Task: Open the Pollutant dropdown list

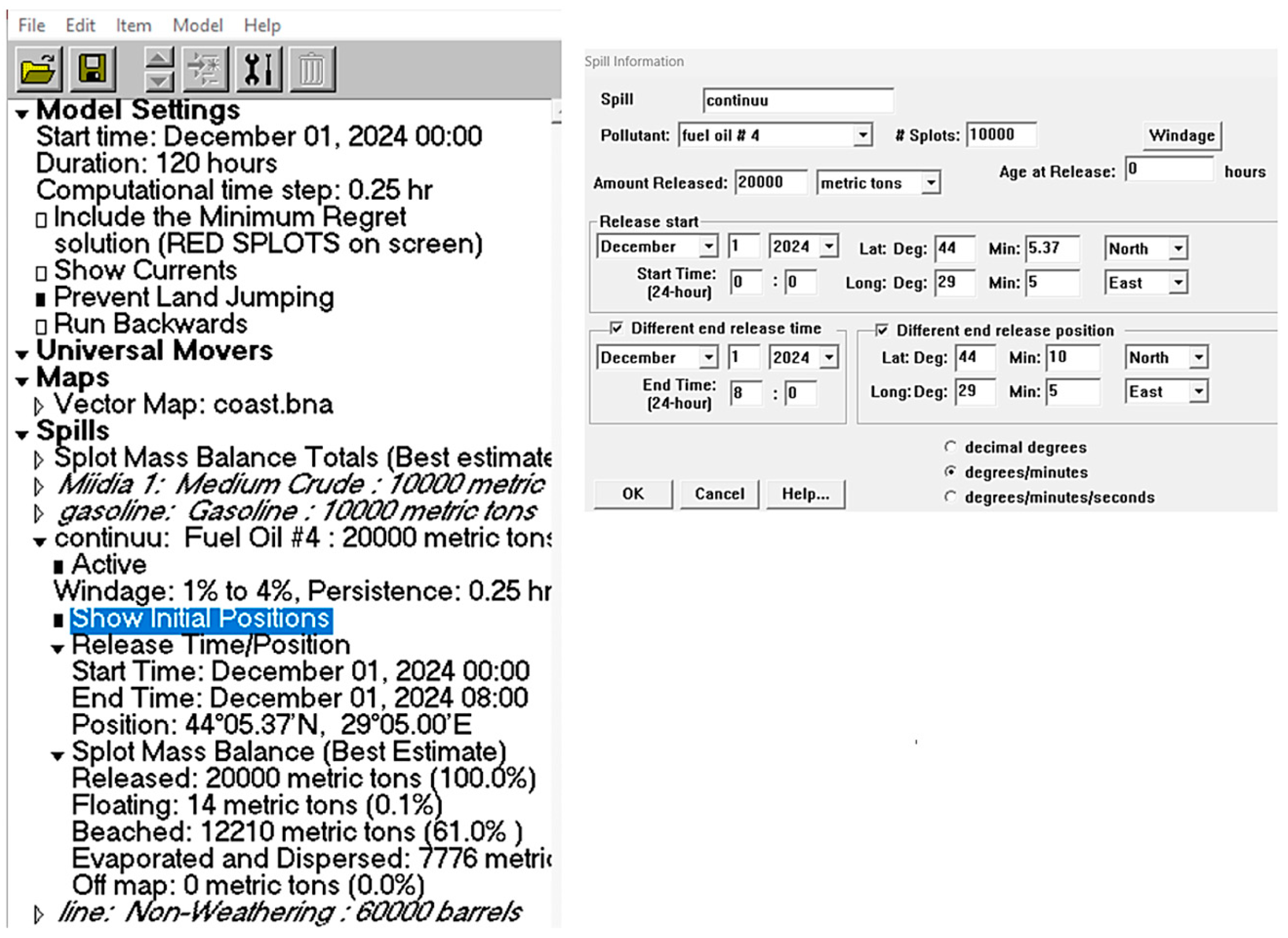Action: coord(863,135)
